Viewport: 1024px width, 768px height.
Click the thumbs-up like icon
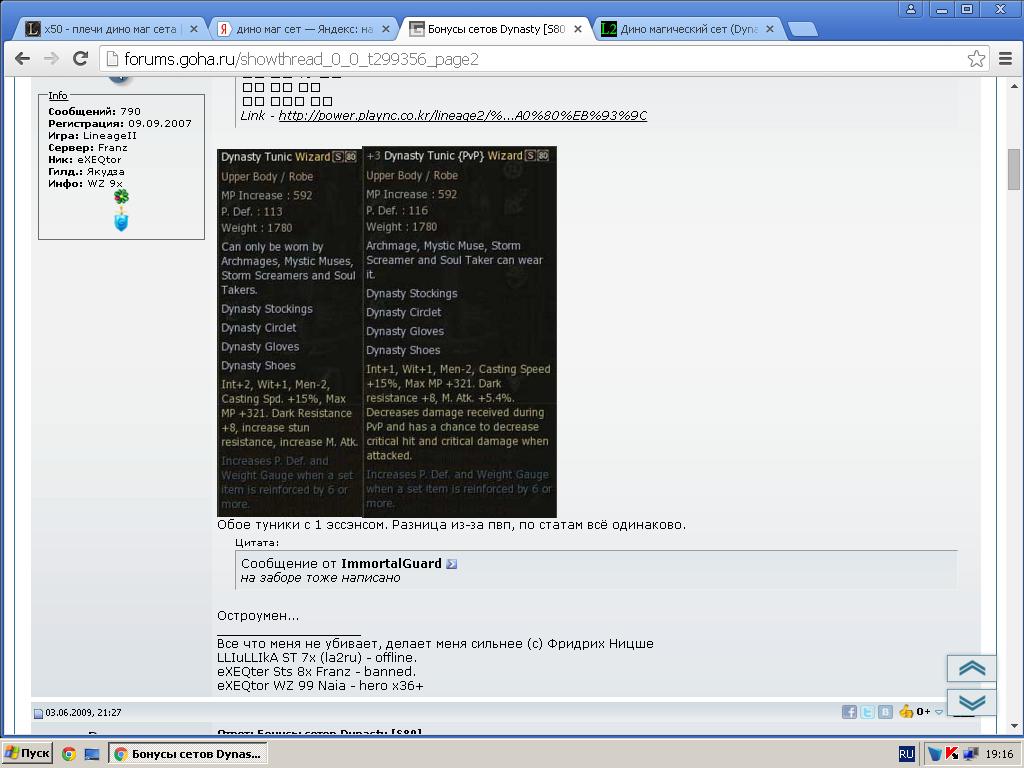coord(906,712)
